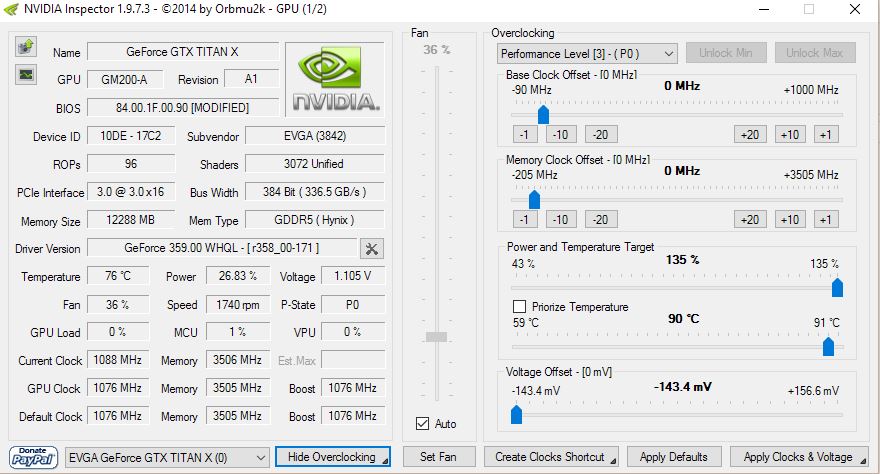Click the Set Fan button
Viewport: 880px width, 474px height.
[x=438, y=457]
